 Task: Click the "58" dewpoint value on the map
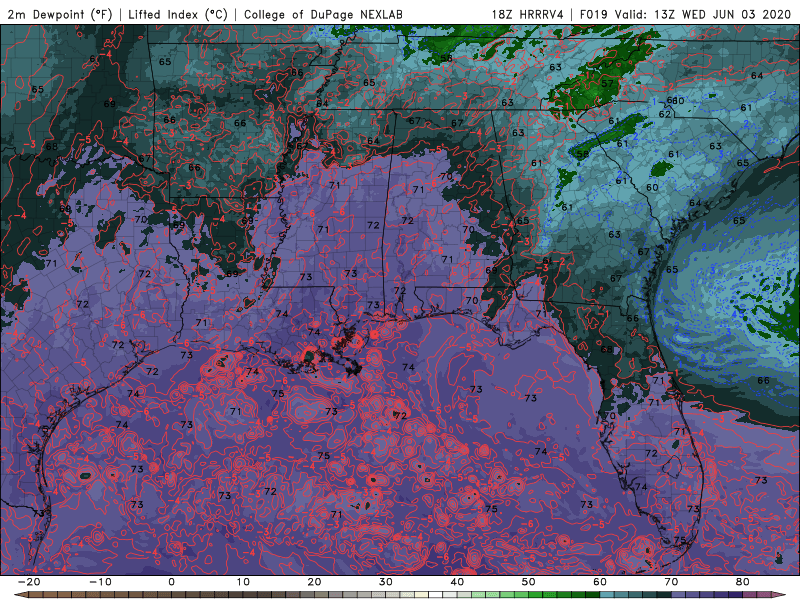click(583, 154)
